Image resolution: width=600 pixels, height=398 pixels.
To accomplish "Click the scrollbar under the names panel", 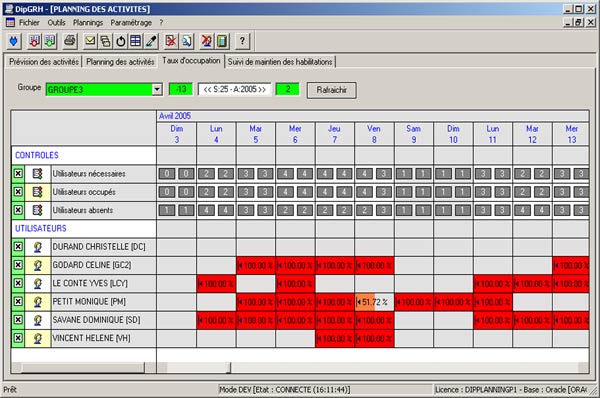I will point(83,368).
